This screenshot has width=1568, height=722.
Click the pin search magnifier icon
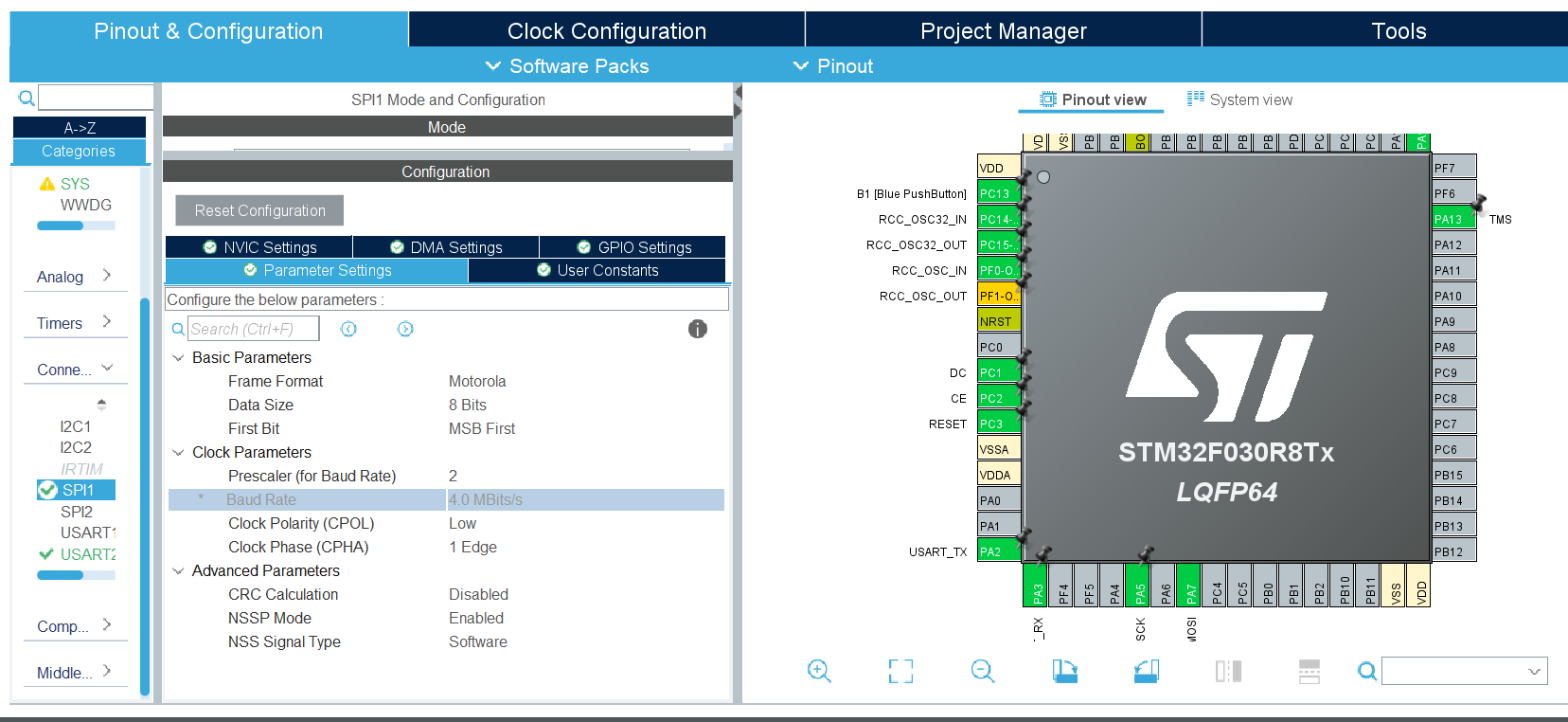point(1367,671)
